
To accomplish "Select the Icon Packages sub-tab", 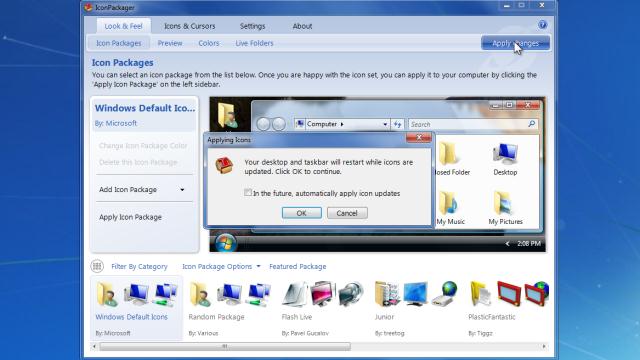I will coord(118,43).
